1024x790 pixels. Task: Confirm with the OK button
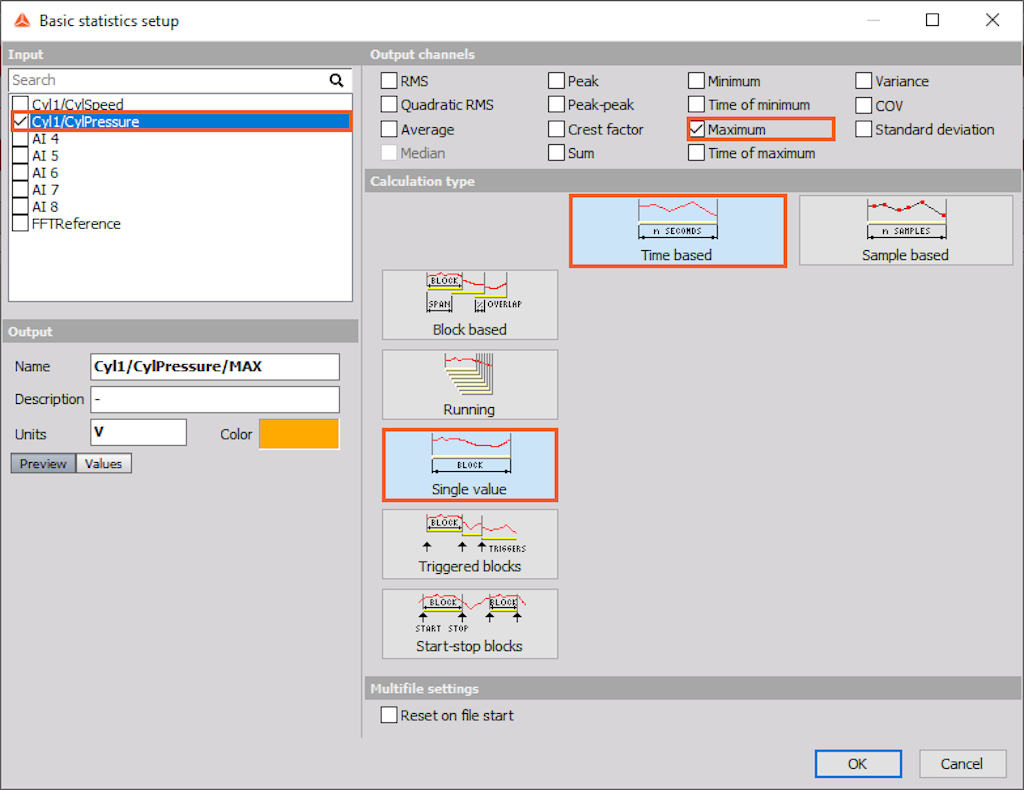point(858,764)
